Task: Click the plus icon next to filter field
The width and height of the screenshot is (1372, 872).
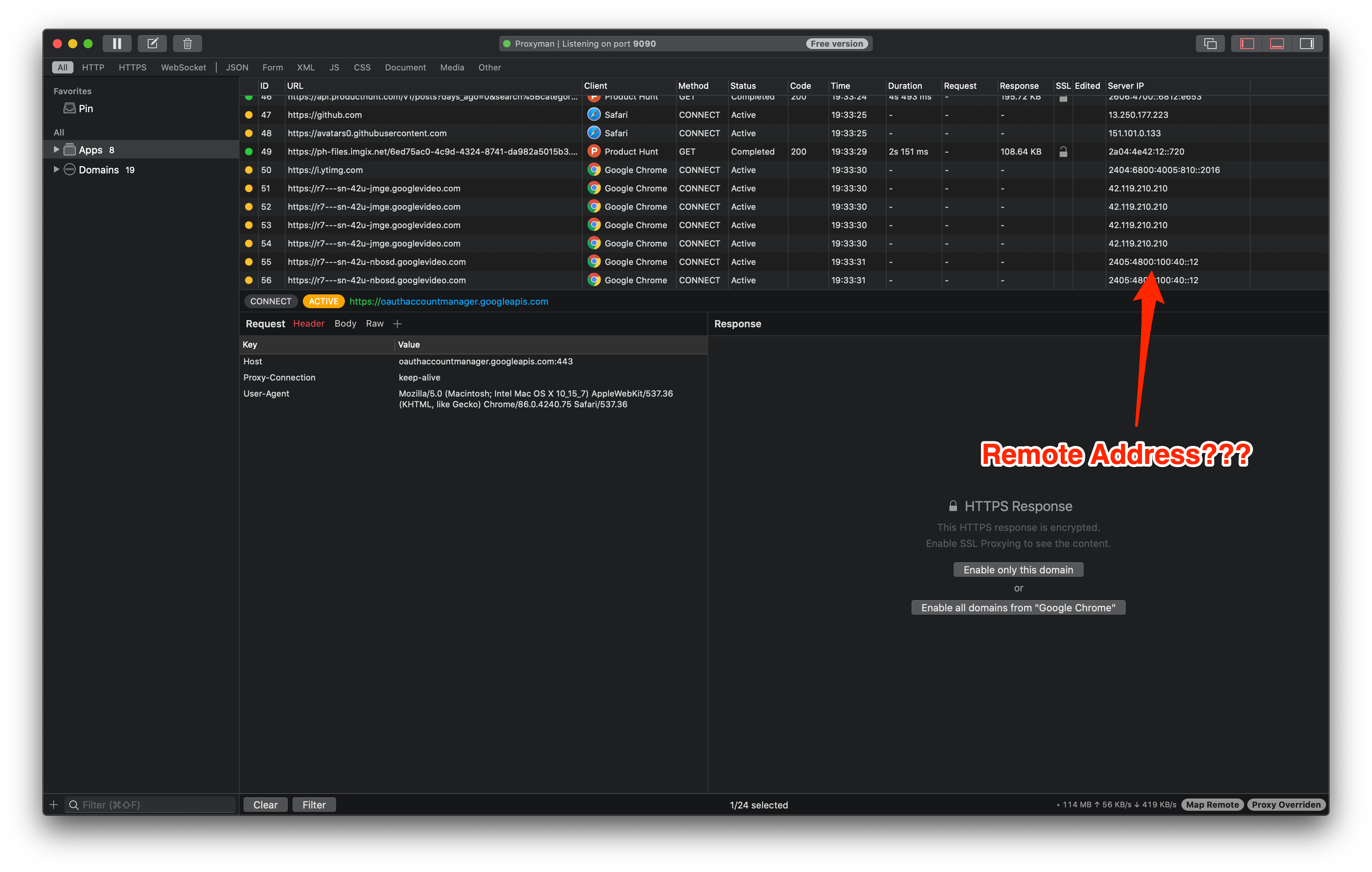Action: tap(54, 804)
